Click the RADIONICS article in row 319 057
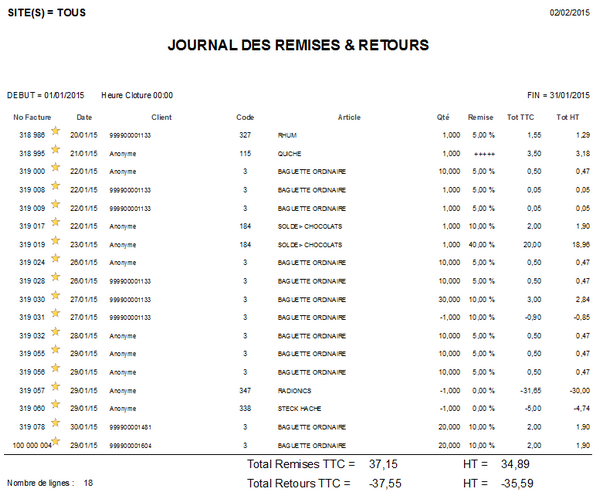This screenshot has width=600, height=496. click(295, 390)
